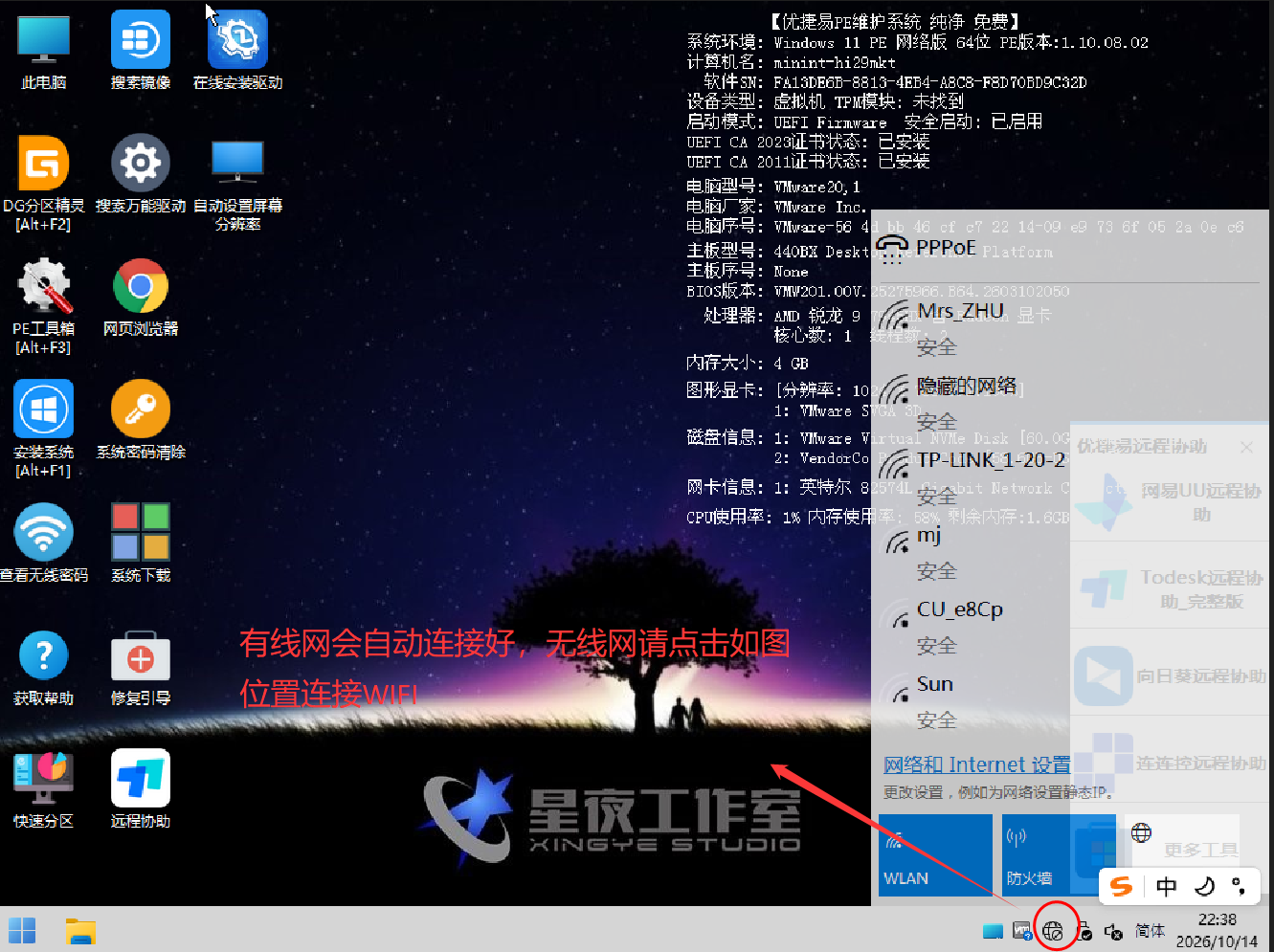Image resolution: width=1274 pixels, height=952 pixels.
Task: Switch Sogou input mode via 中 button
Action: [1167, 886]
